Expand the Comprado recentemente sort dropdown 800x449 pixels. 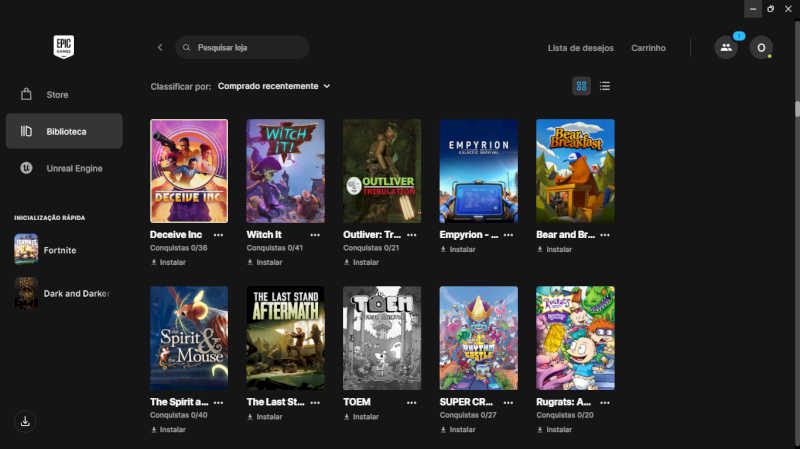(x=274, y=86)
